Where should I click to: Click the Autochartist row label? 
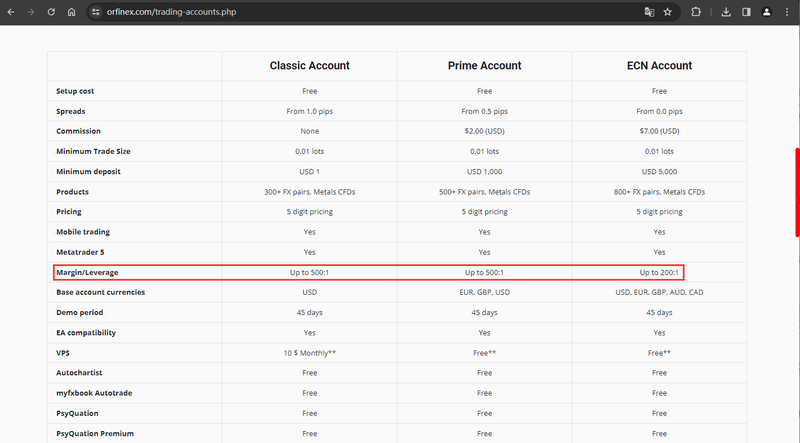point(79,373)
